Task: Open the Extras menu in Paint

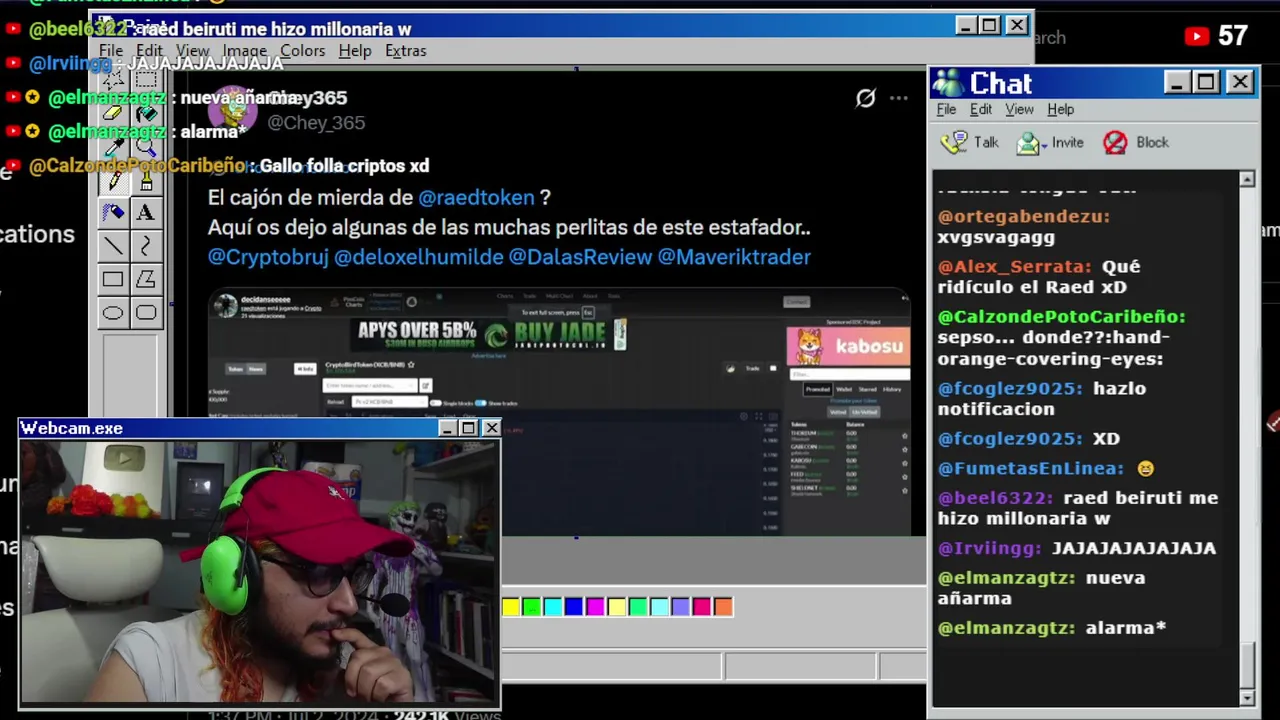Action: tap(405, 51)
